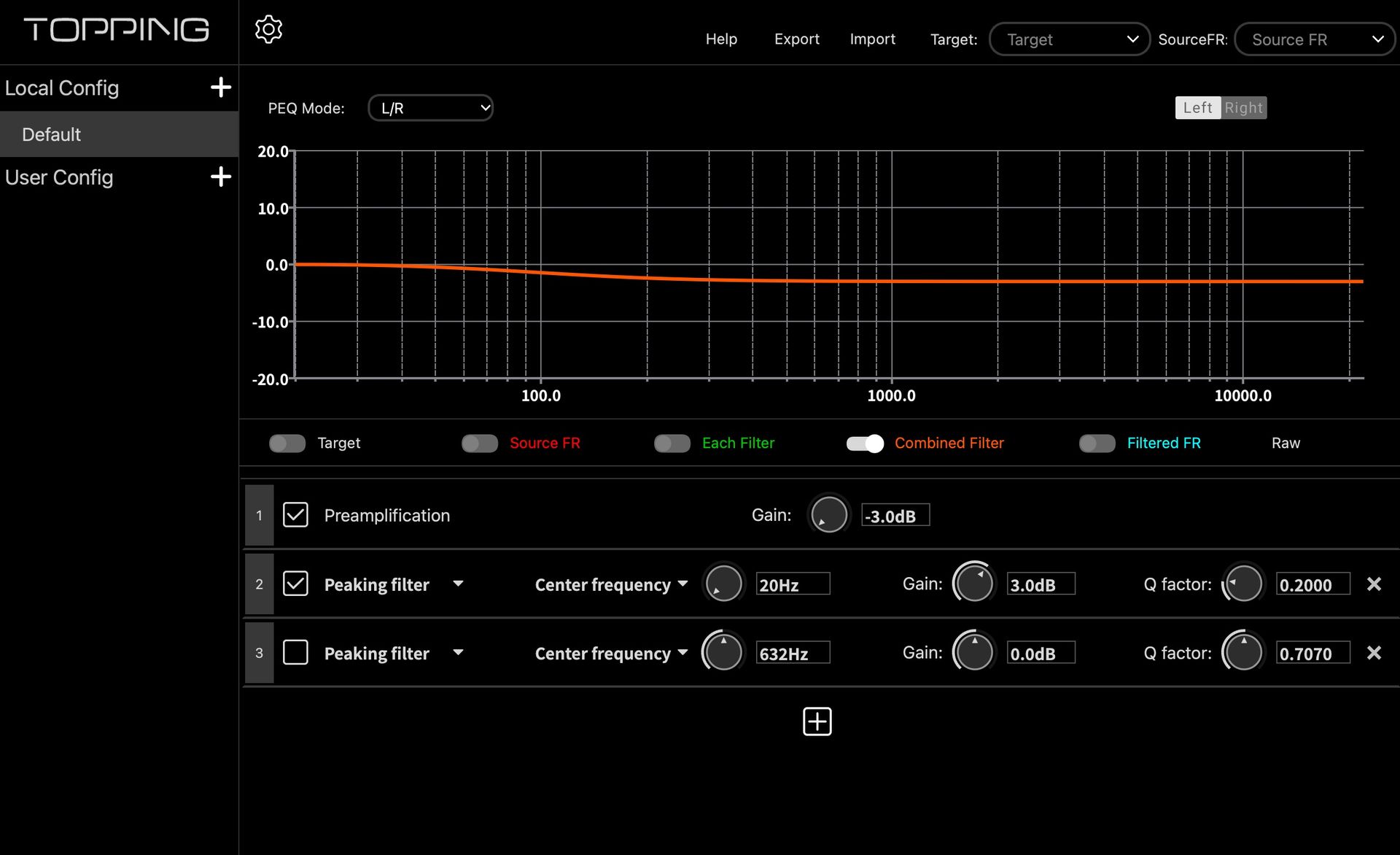Image resolution: width=1400 pixels, height=855 pixels.
Task: Select the Default config
Action: tap(119, 134)
